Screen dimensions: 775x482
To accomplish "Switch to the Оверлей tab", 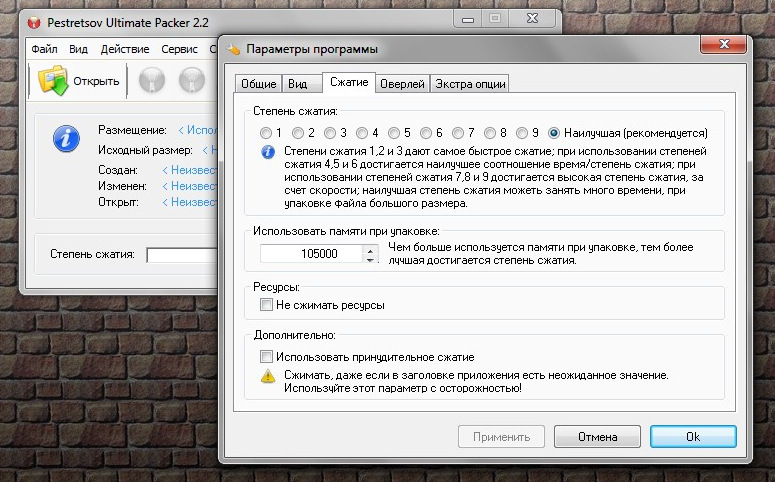I will 402,84.
